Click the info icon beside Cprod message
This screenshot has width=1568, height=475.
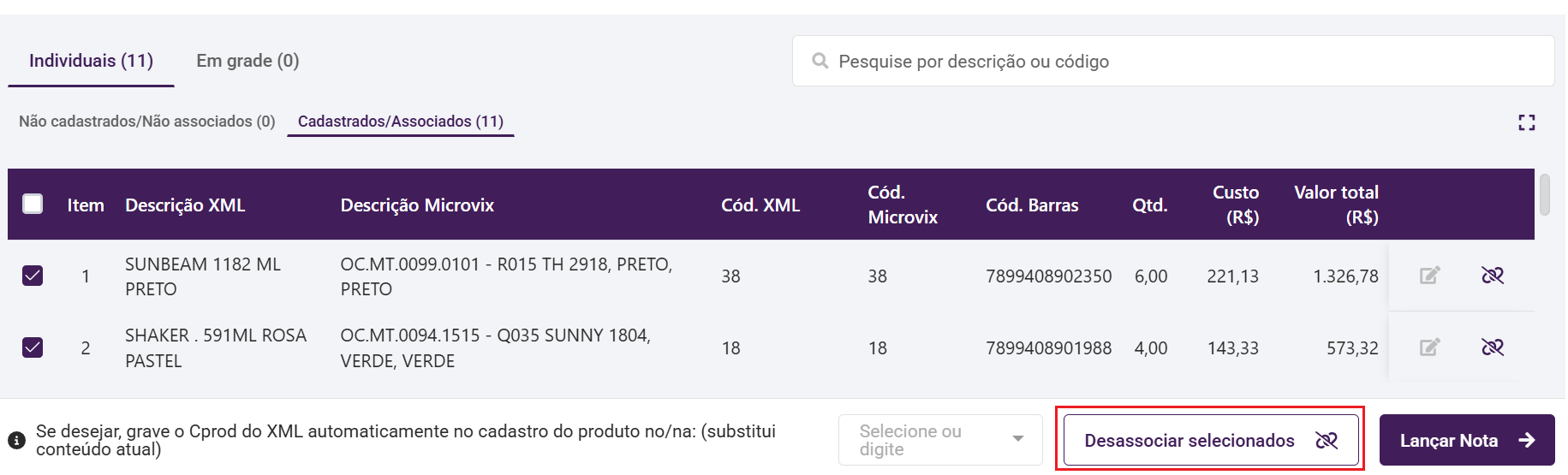tap(16, 440)
